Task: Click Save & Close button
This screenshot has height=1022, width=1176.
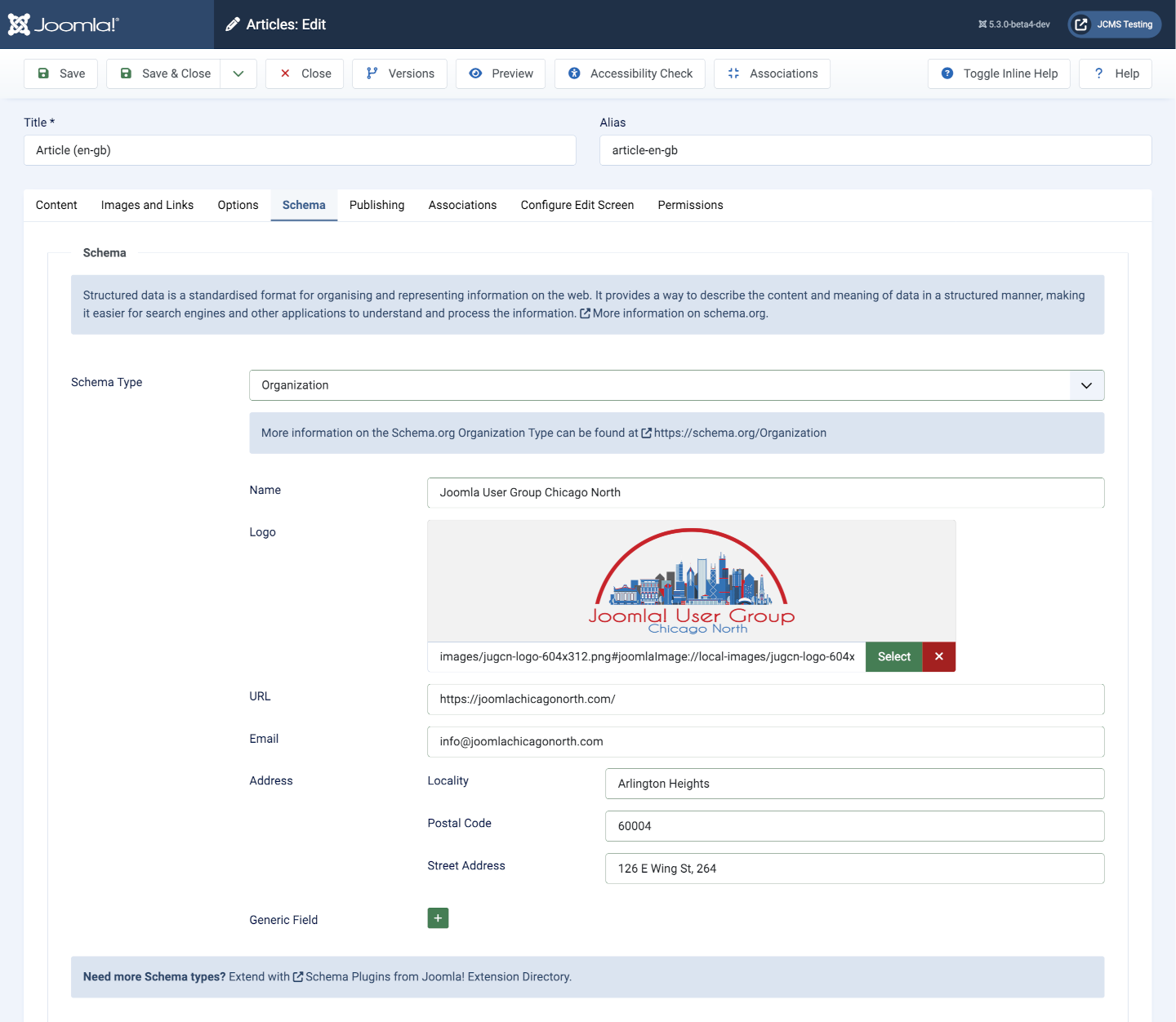Action: pos(163,73)
